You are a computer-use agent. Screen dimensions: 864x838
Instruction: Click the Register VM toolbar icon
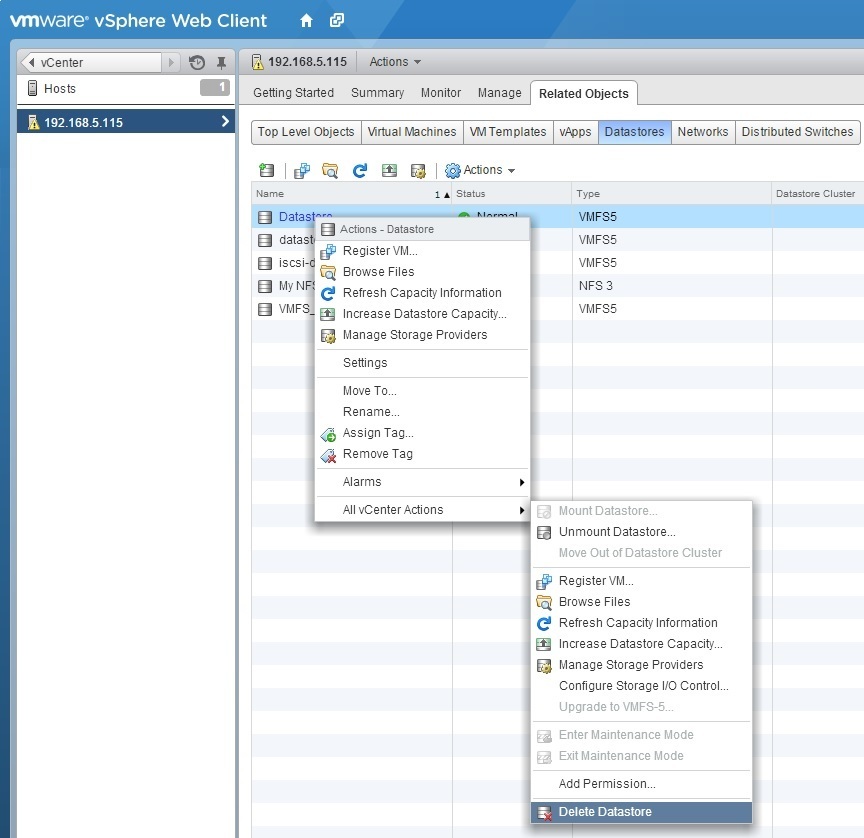pyautogui.click(x=302, y=171)
